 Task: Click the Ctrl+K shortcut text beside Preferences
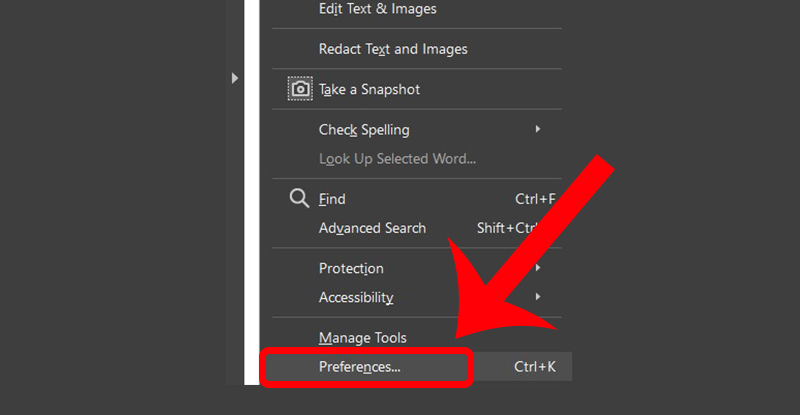click(x=535, y=367)
